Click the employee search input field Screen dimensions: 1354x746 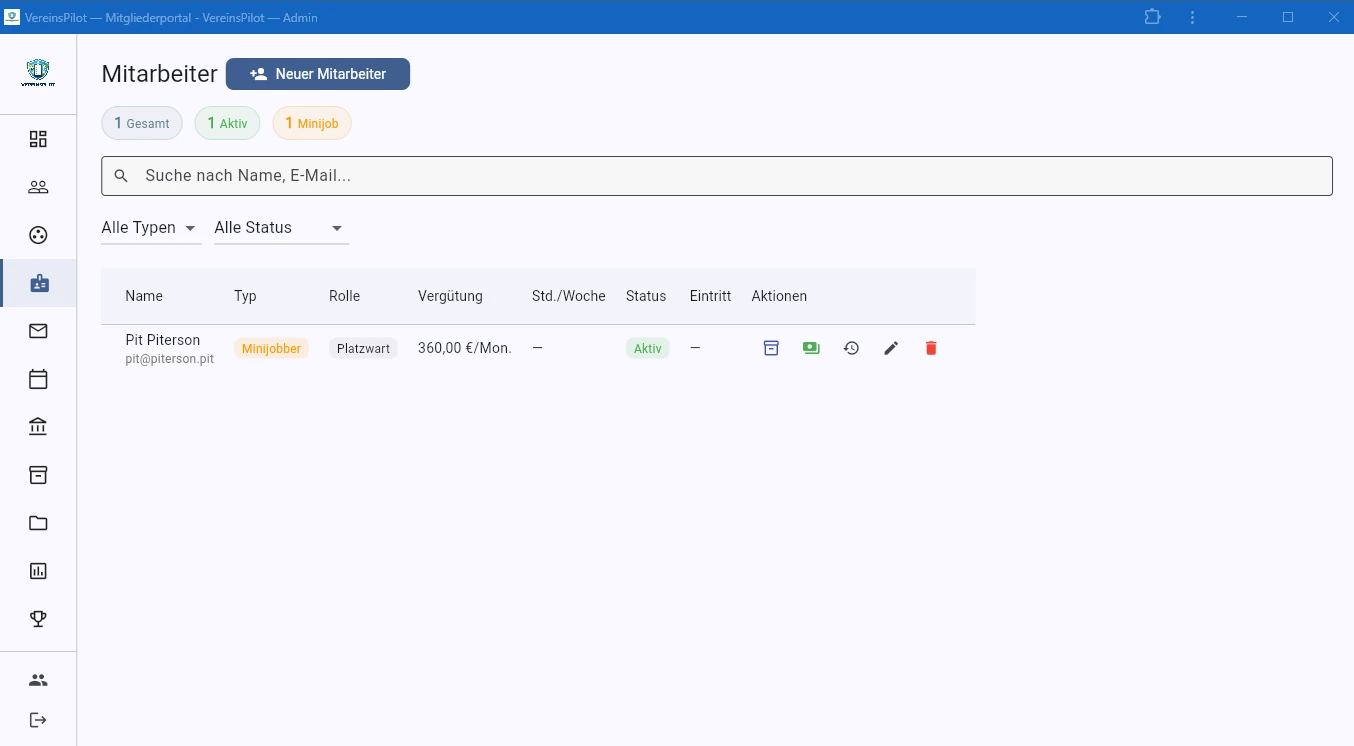716,176
